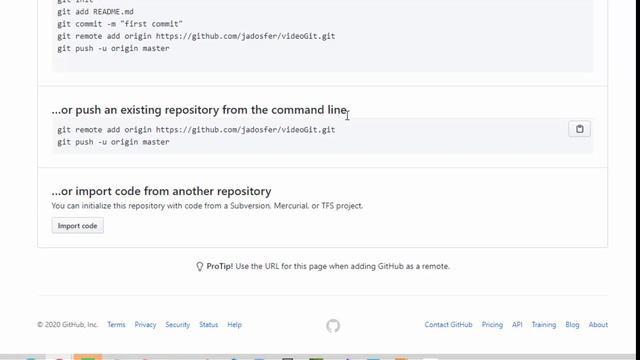
Task: Click the '...or import code from another repository' heading
Action: [x=162, y=191]
